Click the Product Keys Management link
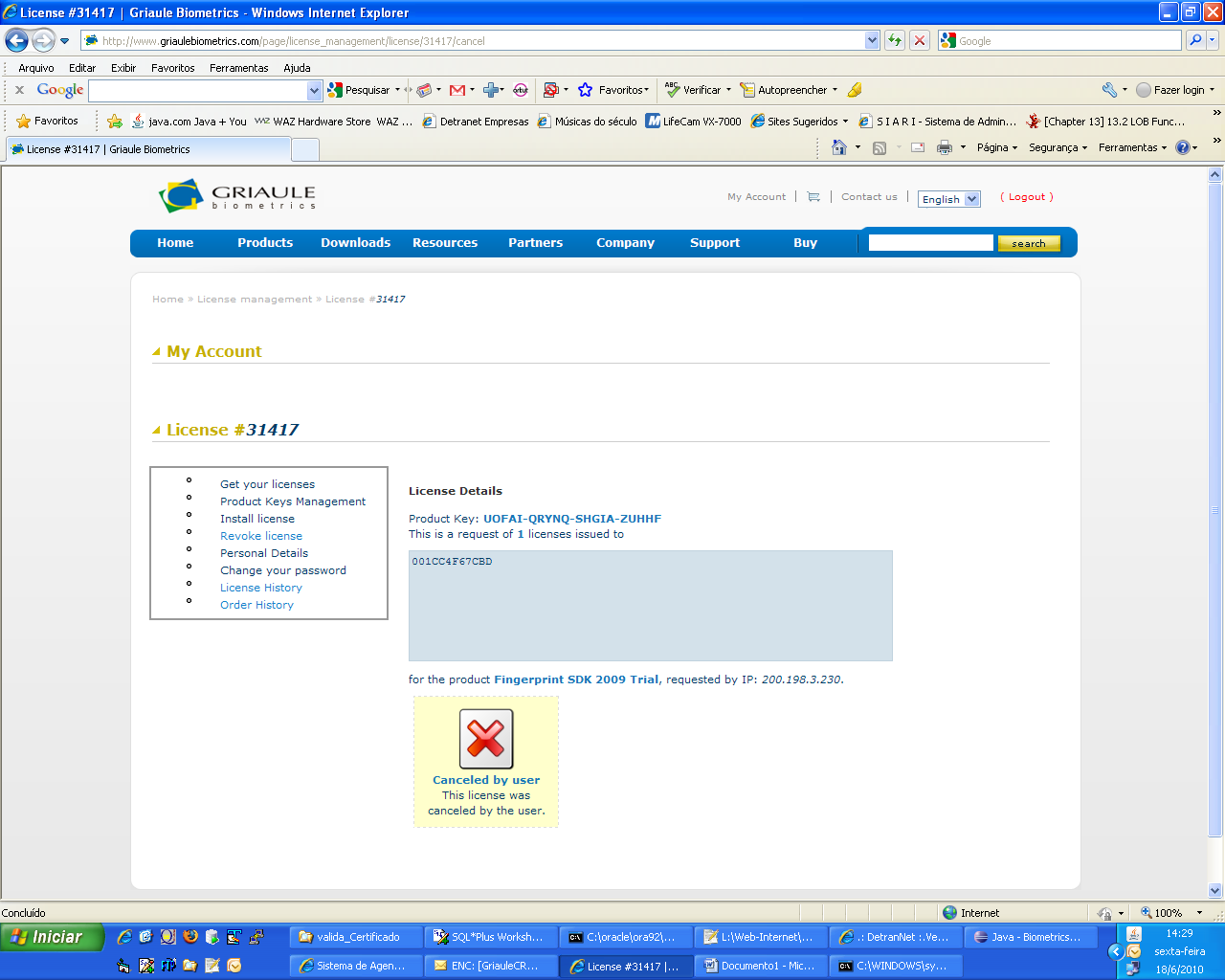1225x980 pixels. click(x=293, y=501)
